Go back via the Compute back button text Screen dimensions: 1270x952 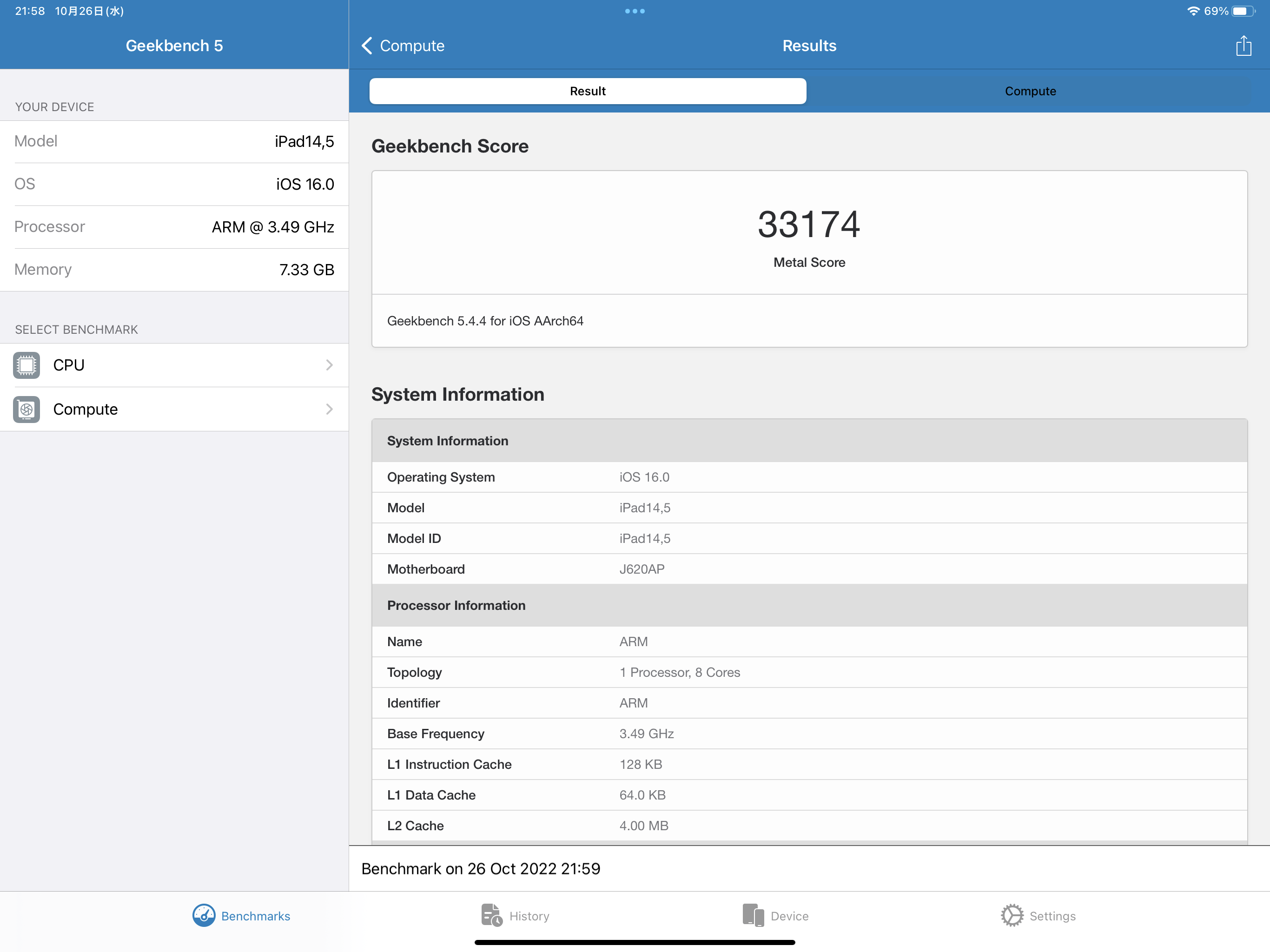point(412,46)
